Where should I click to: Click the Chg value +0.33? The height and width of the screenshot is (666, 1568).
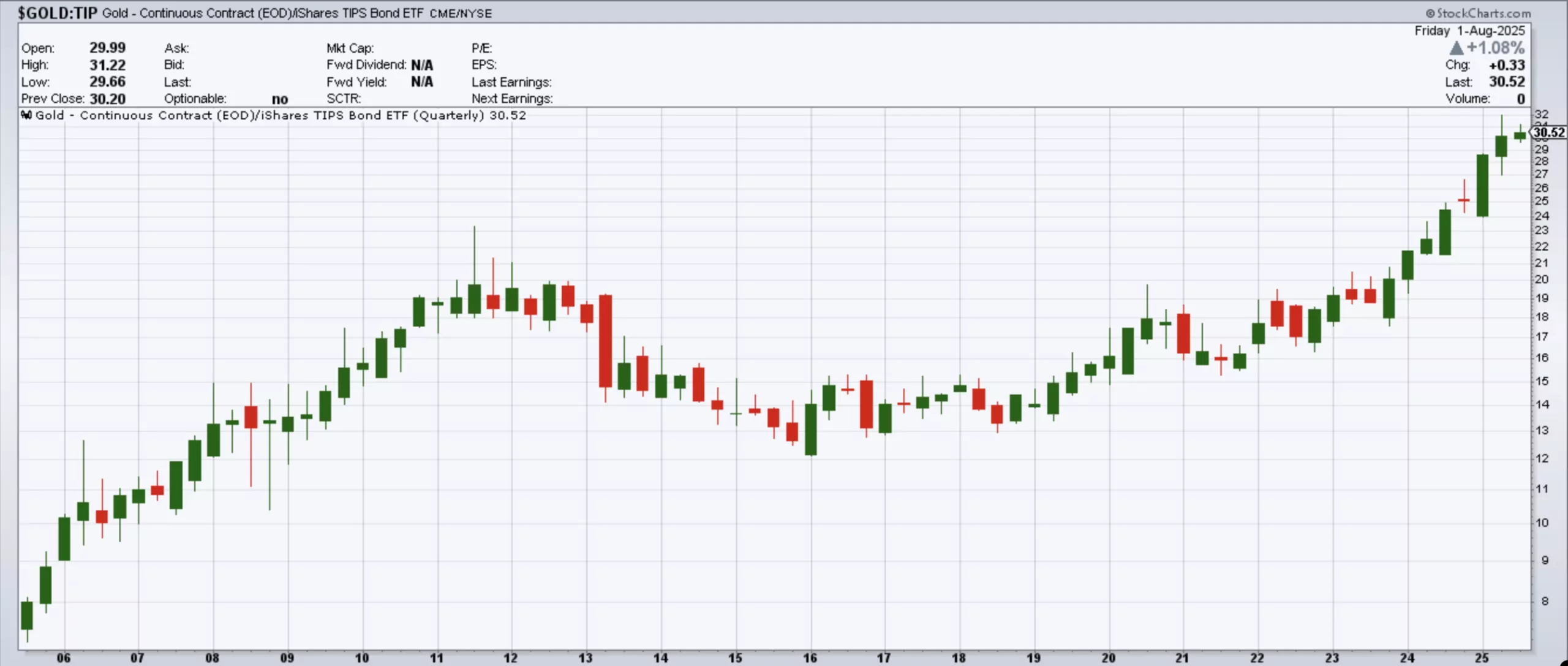[x=1507, y=65]
